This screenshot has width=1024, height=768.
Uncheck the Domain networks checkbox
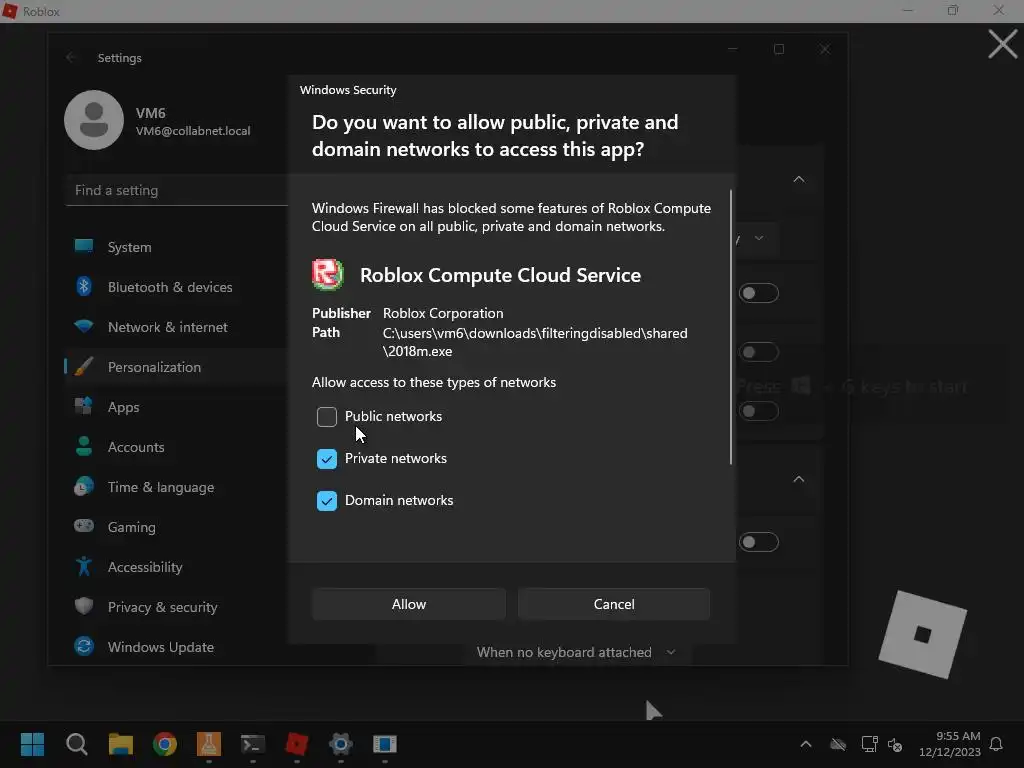point(327,501)
